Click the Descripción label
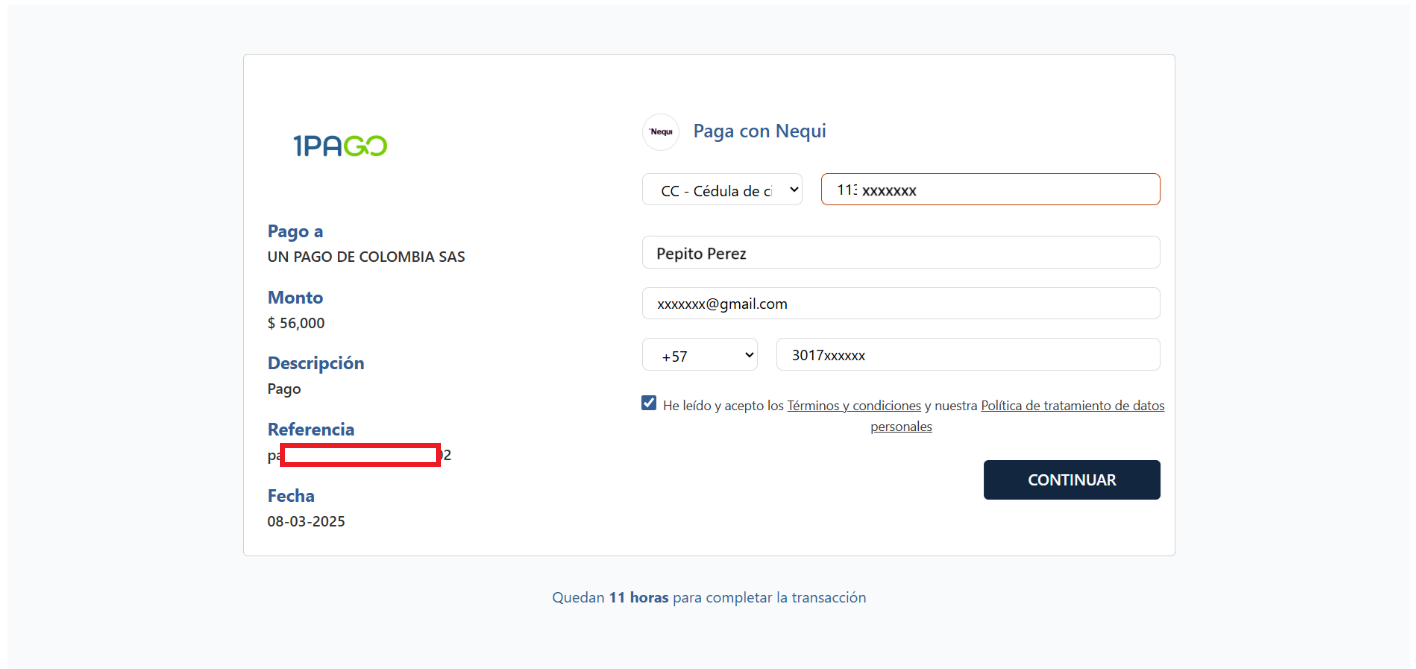 click(316, 363)
